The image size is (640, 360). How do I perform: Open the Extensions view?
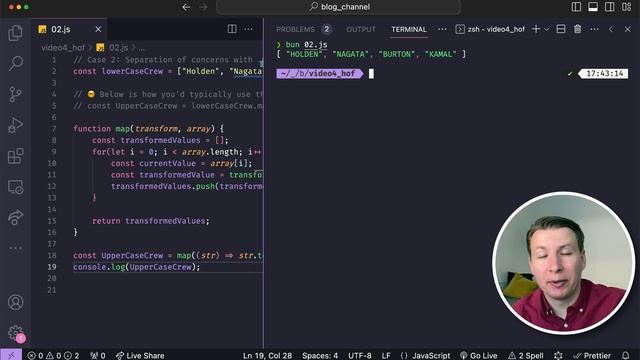16,156
